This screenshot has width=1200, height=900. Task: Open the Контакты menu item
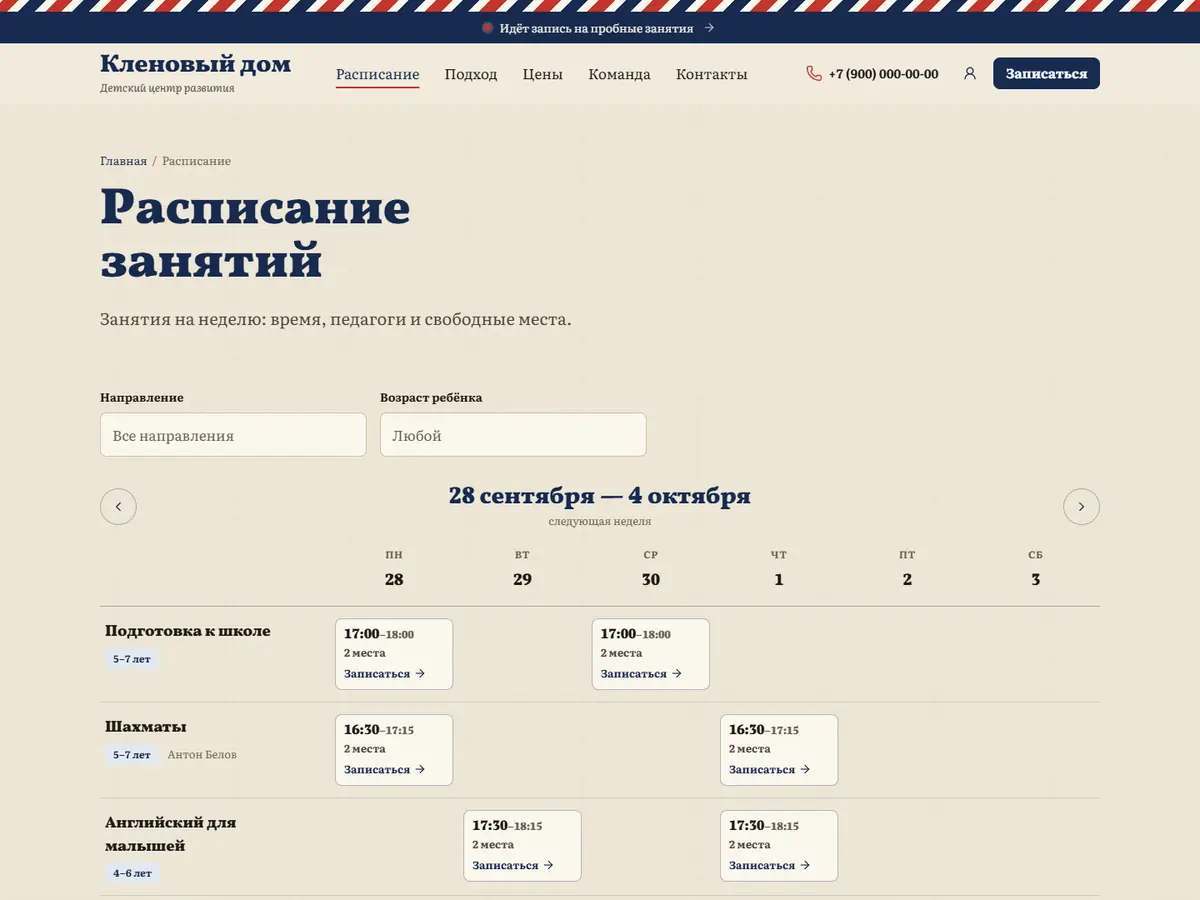pyautogui.click(x=712, y=74)
